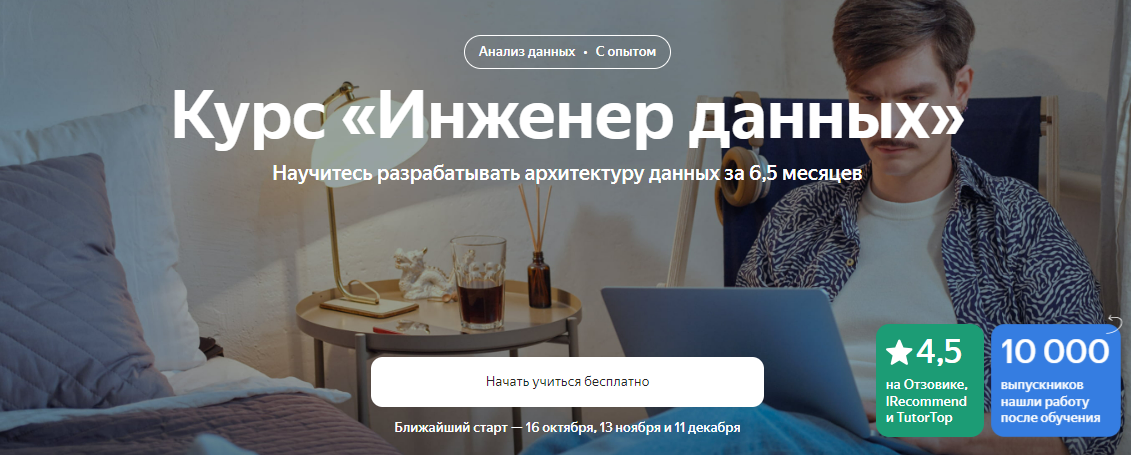Open the blue 10 000 graduates card

(x=1056, y=380)
